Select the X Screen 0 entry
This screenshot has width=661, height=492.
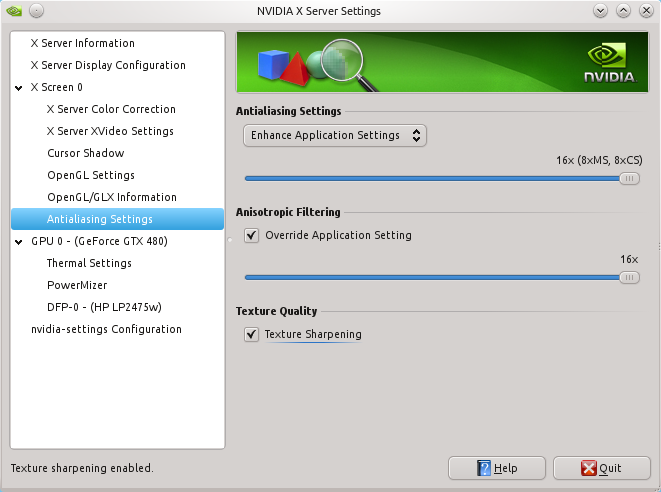[56, 87]
